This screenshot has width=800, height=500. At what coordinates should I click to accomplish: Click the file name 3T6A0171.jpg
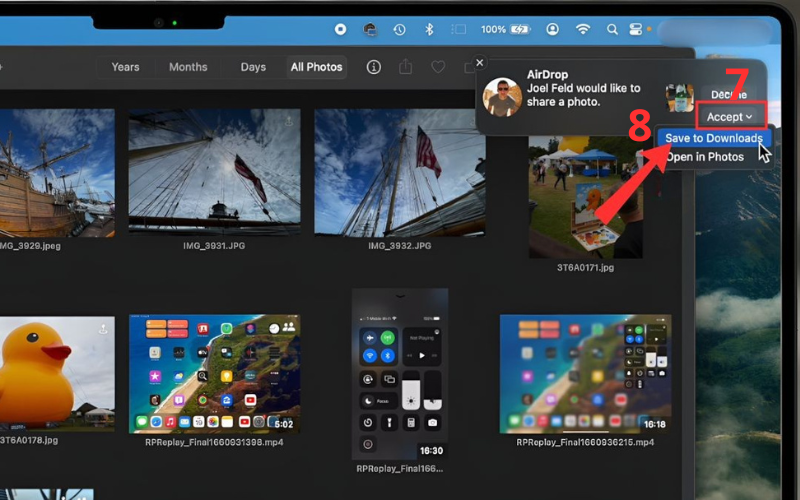(585, 267)
